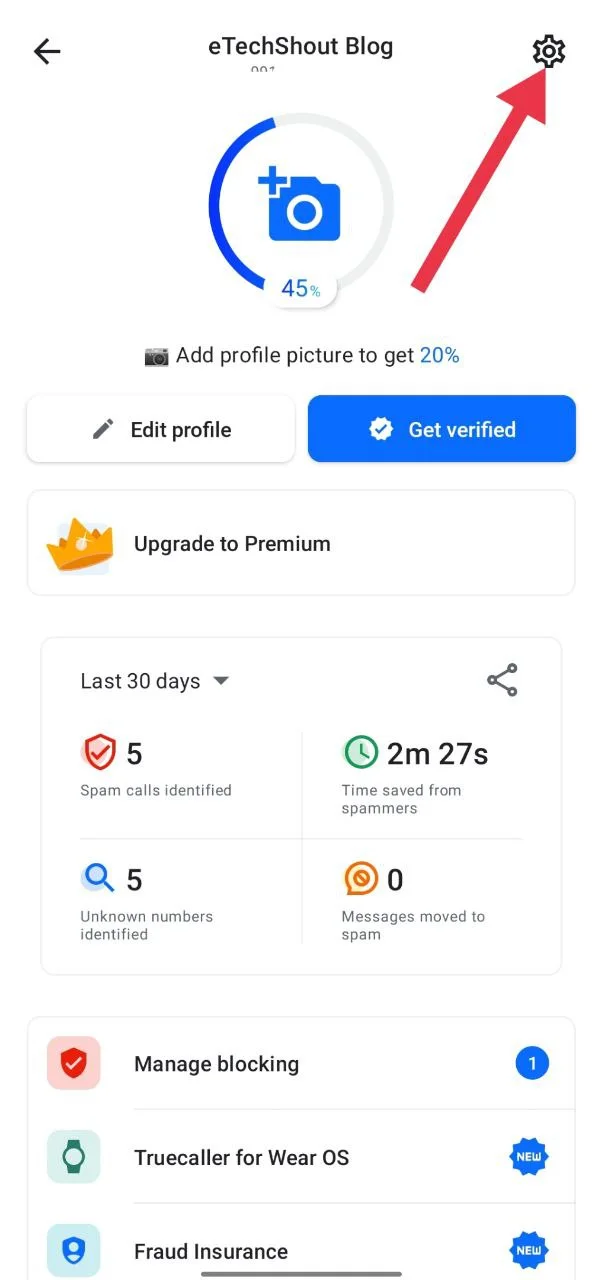Click the green clock time saved icon
The height and width of the screenshot is (1280, 603).
point(361,751)
